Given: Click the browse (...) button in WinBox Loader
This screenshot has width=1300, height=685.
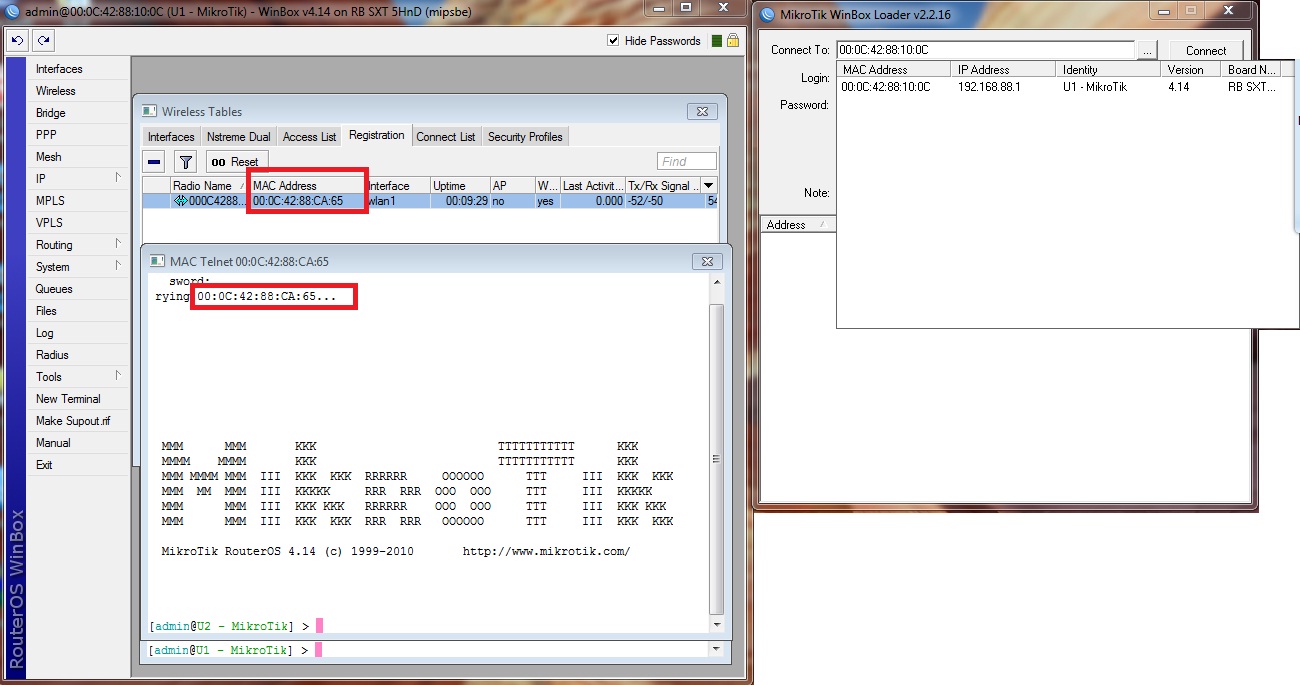Looking at the screenshot, I should pyautogui.click(x=1147, y=51).
